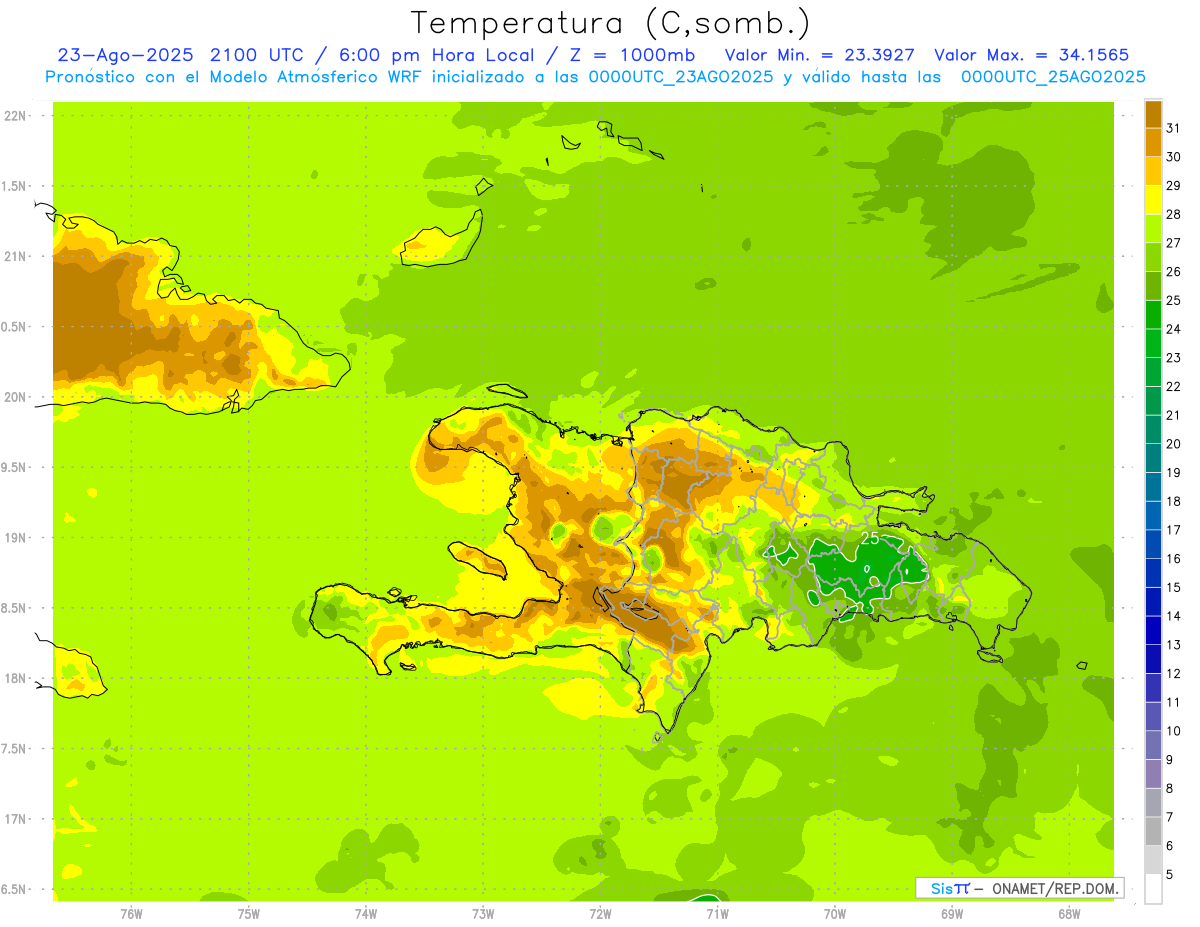Pick the gray swatch between 6 and 7
The width and height of the screenshot is (1200, 927).
point(1153,831)
